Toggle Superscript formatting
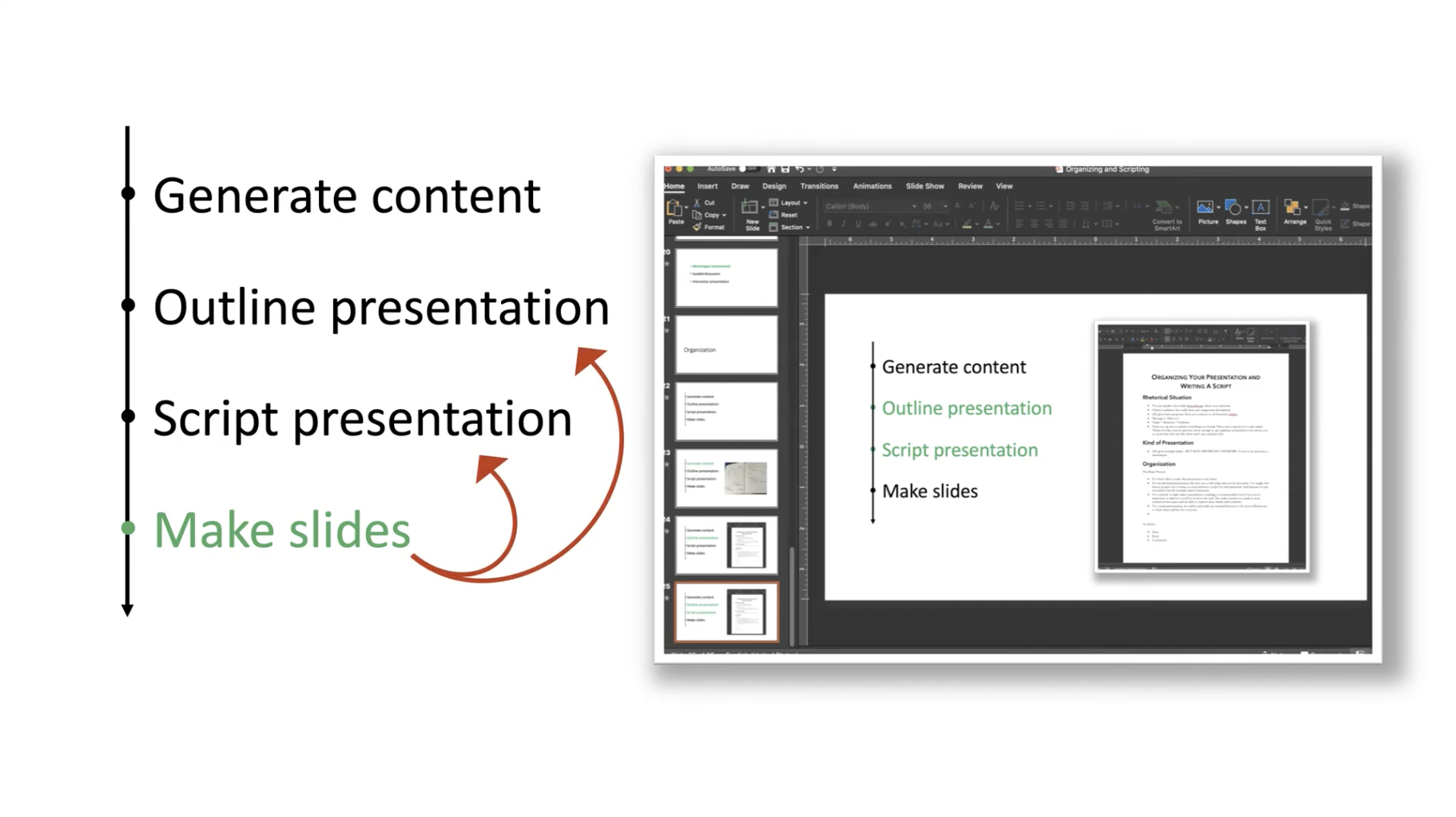 click(x=887, y=224)
